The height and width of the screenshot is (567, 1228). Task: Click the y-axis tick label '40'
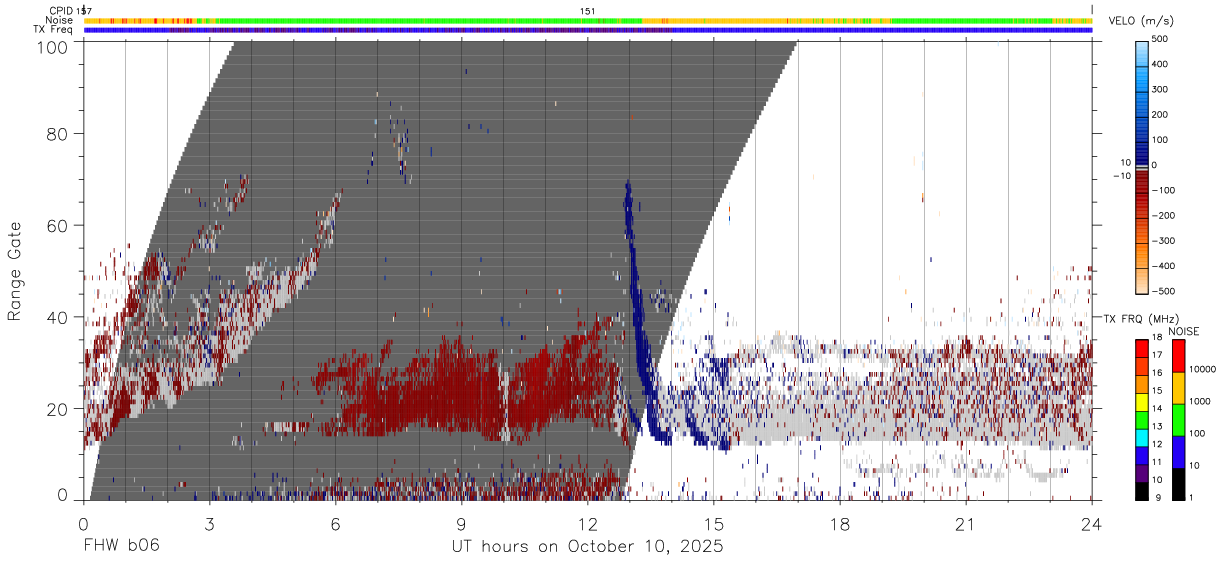[56, 317]
